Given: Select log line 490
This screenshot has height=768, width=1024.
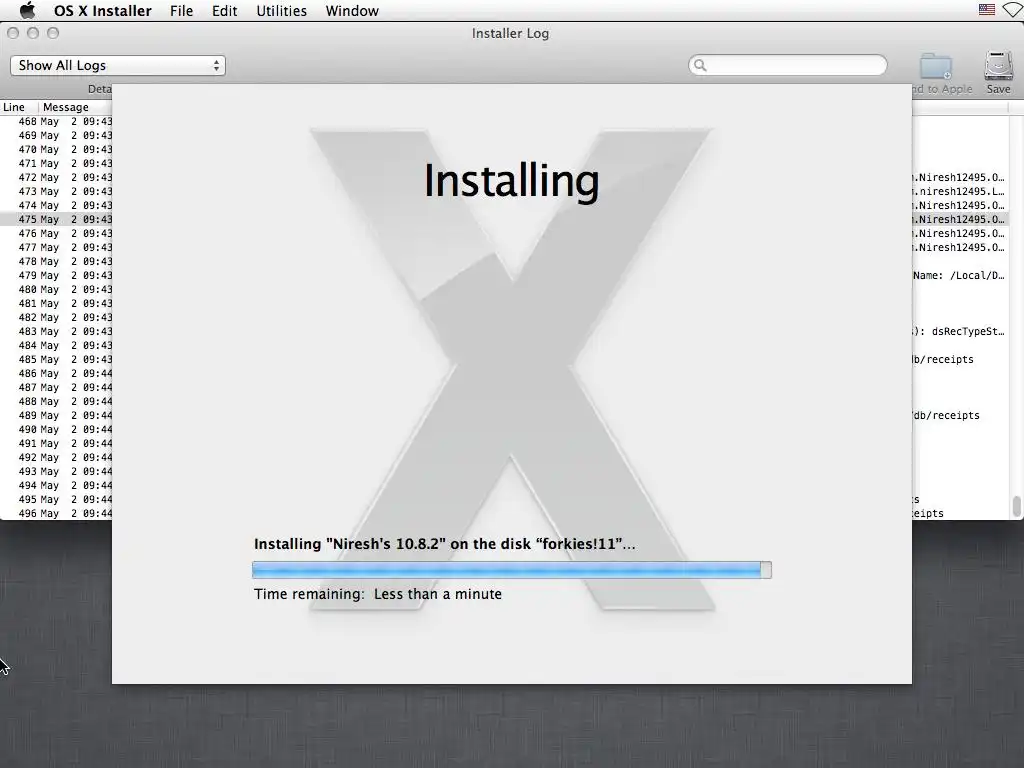Looking at the screenshot, I should [x=56, y=430].
